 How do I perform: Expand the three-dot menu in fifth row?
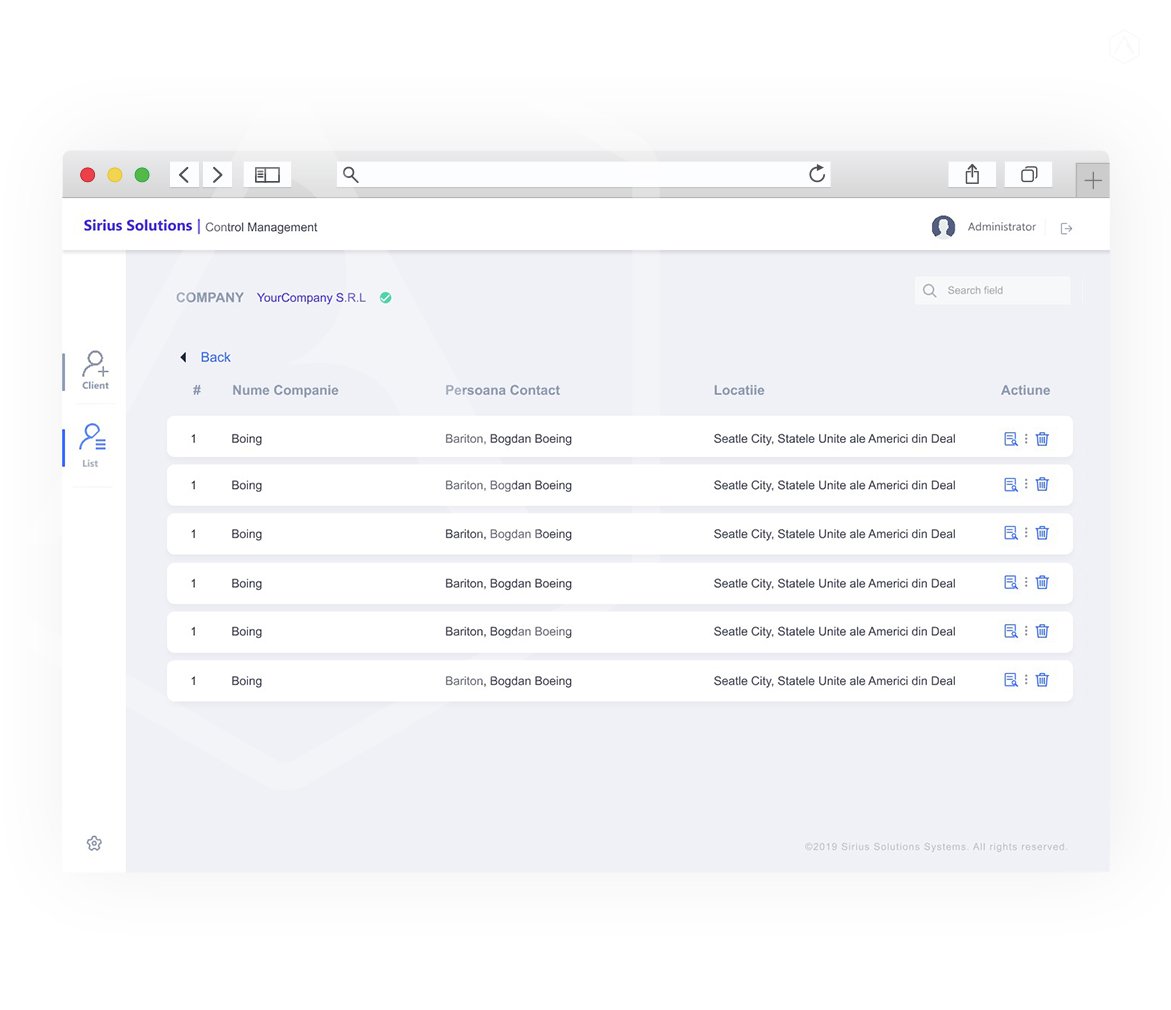click(1026, 630)
